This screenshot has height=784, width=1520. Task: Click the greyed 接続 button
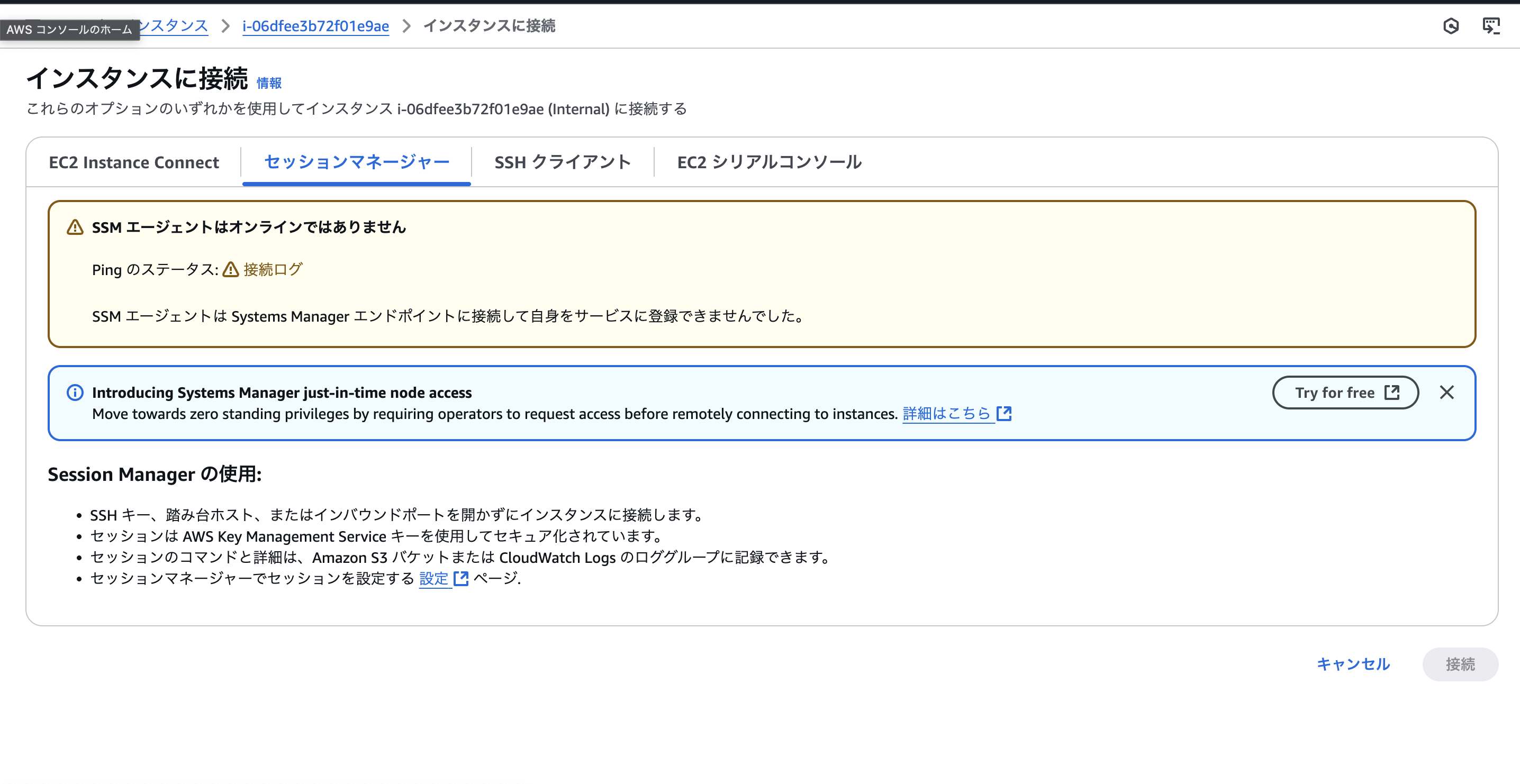click(1460, 664)
